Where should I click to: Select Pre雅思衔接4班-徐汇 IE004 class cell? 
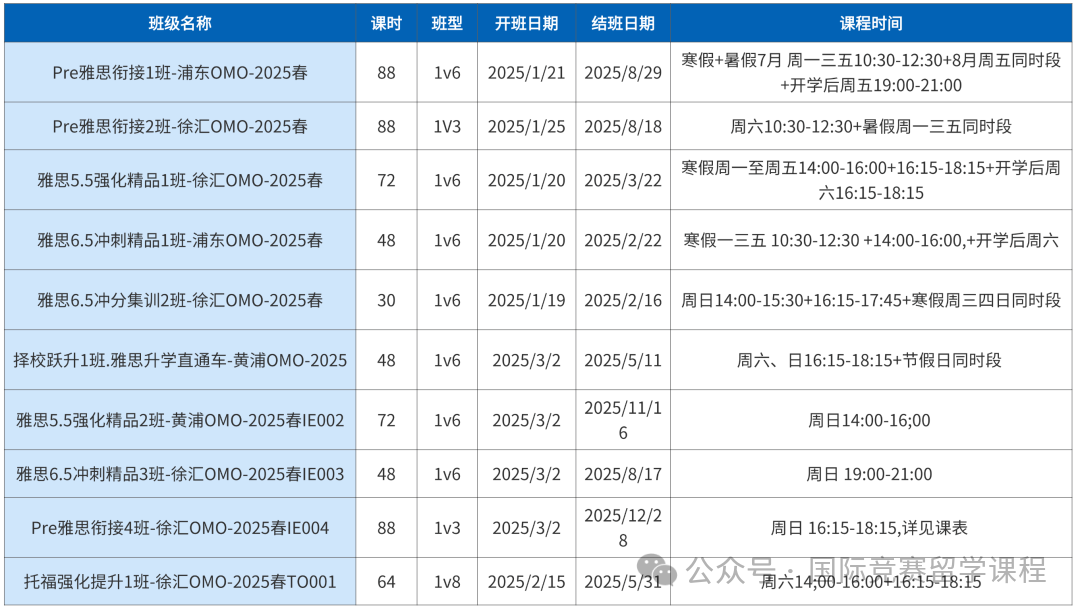(x=180, y=528)
